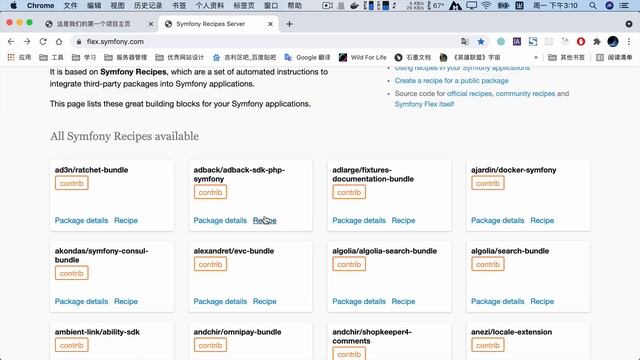Open the 'official recipes' source link
Viewport: 640px width, 360px height.
[x=469, y=93]
